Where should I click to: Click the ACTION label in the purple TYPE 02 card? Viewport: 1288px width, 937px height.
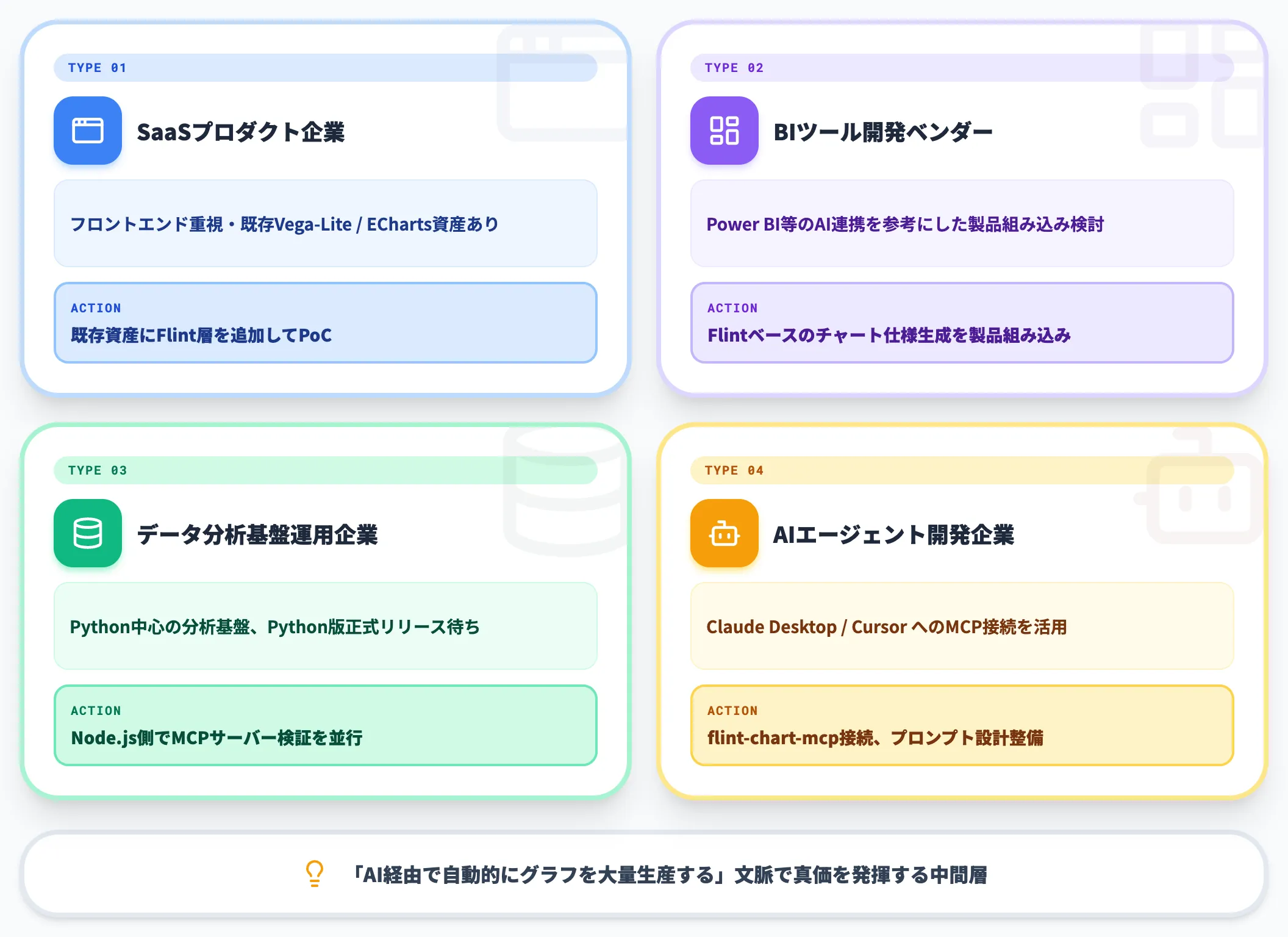point(732,308)
